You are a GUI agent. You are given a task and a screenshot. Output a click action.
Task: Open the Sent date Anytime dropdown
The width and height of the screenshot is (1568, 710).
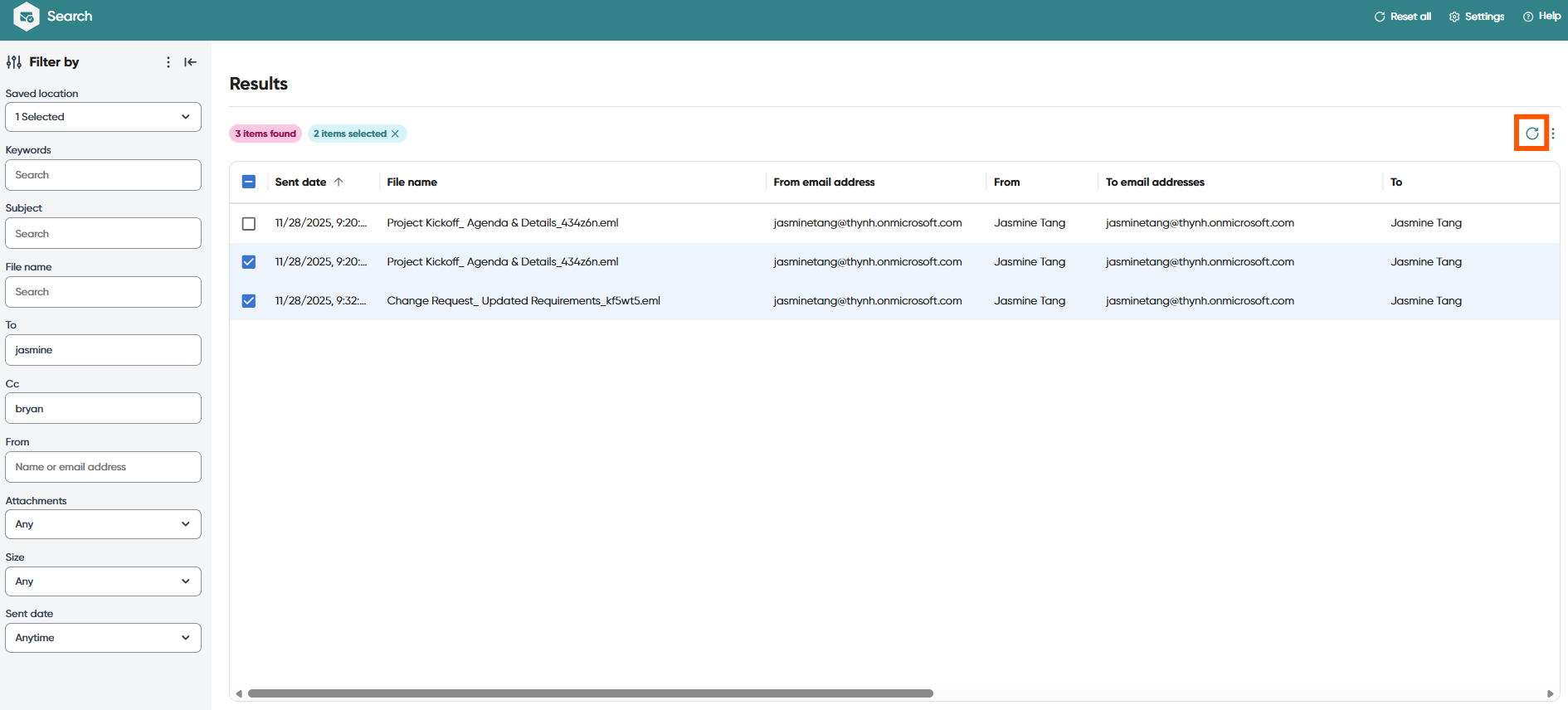pos(103,638)
